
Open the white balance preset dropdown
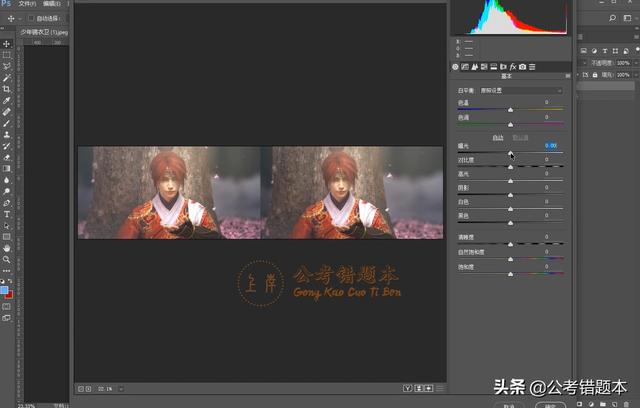pos(521,91)
